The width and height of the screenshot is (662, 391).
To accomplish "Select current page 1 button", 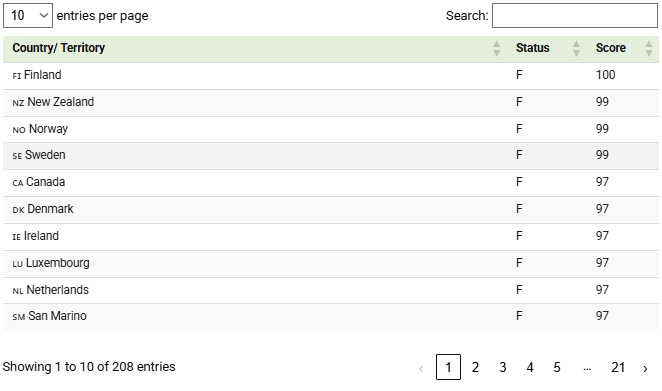I will (x=448, y=367).
